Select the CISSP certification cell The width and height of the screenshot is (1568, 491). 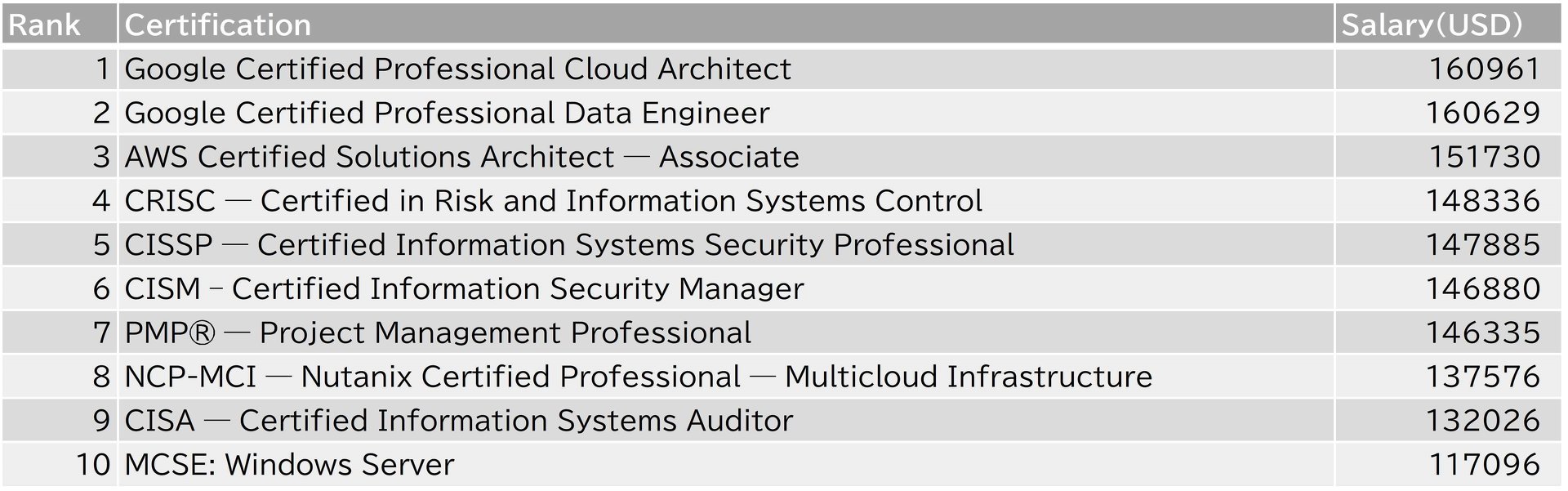[x=726, y=245]
